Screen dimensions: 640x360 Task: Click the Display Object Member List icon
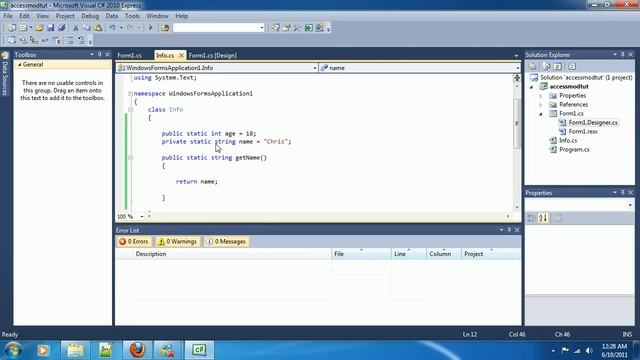coord(11,40)
